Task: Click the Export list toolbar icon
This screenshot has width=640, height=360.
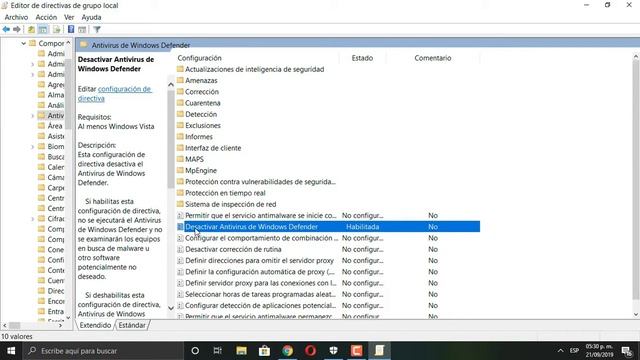Action: click(x=57, y=29)
